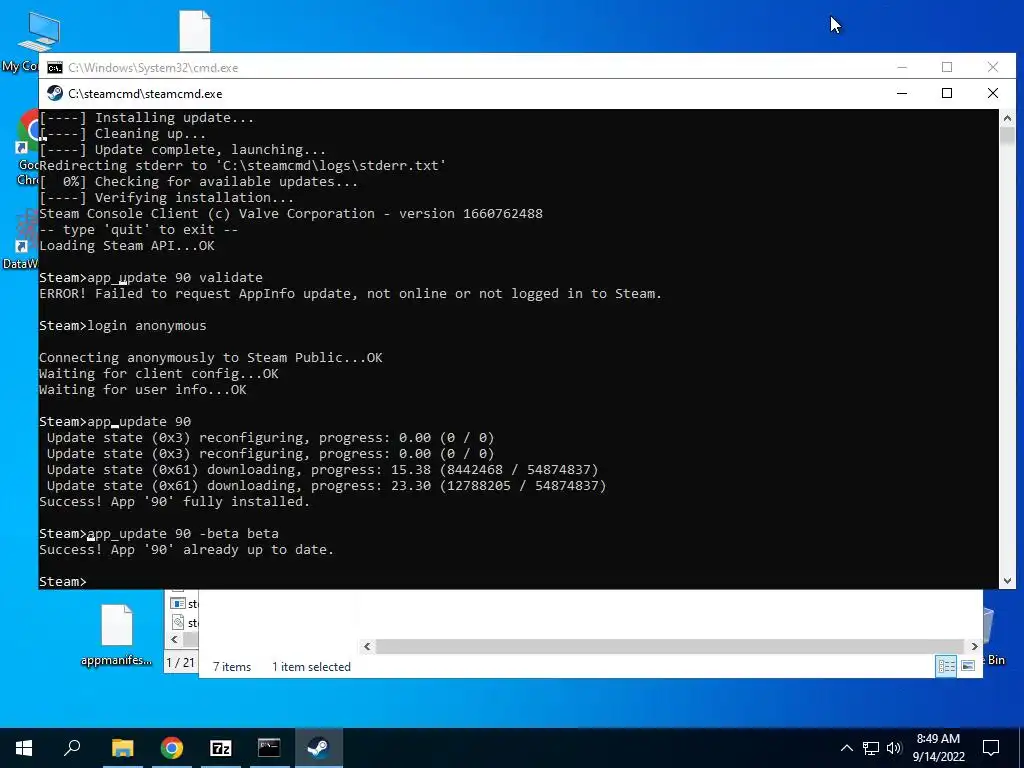Image resolution: width=1024 pixels, height=768 pixels.
Task: Close the background cmd.exe window
Action: (993, 67)
